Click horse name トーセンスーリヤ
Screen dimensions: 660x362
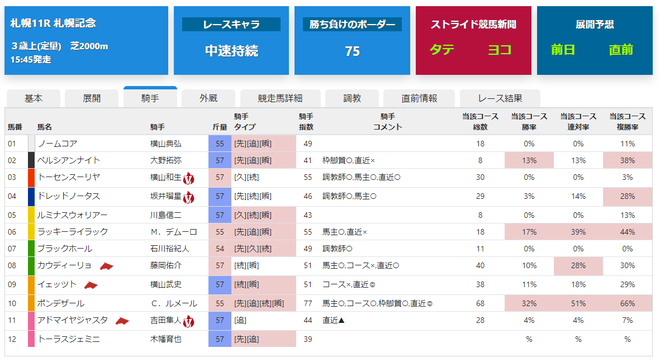pos(69,177)
